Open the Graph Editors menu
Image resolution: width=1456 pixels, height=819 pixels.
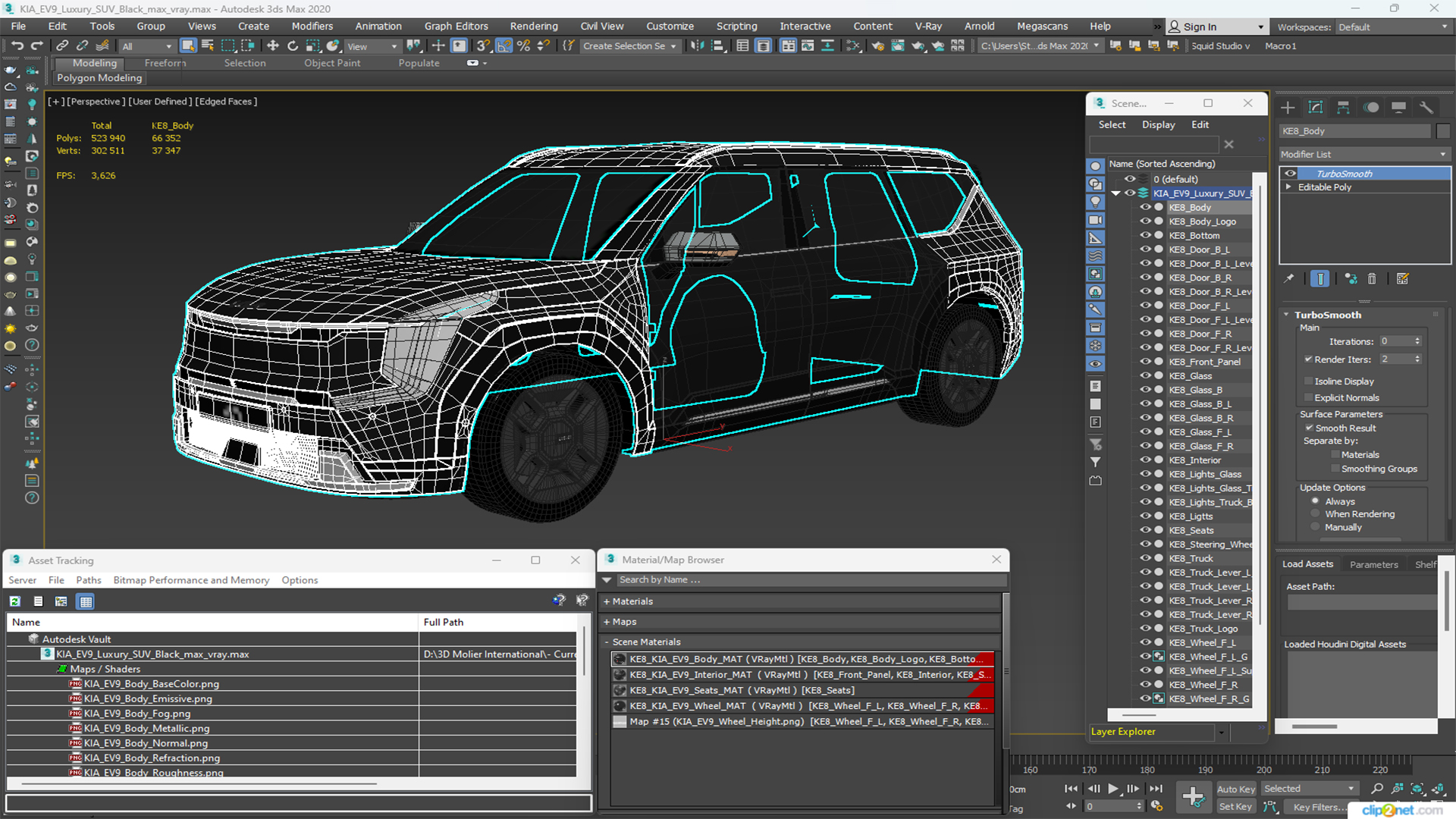click(x=457, y=26)
